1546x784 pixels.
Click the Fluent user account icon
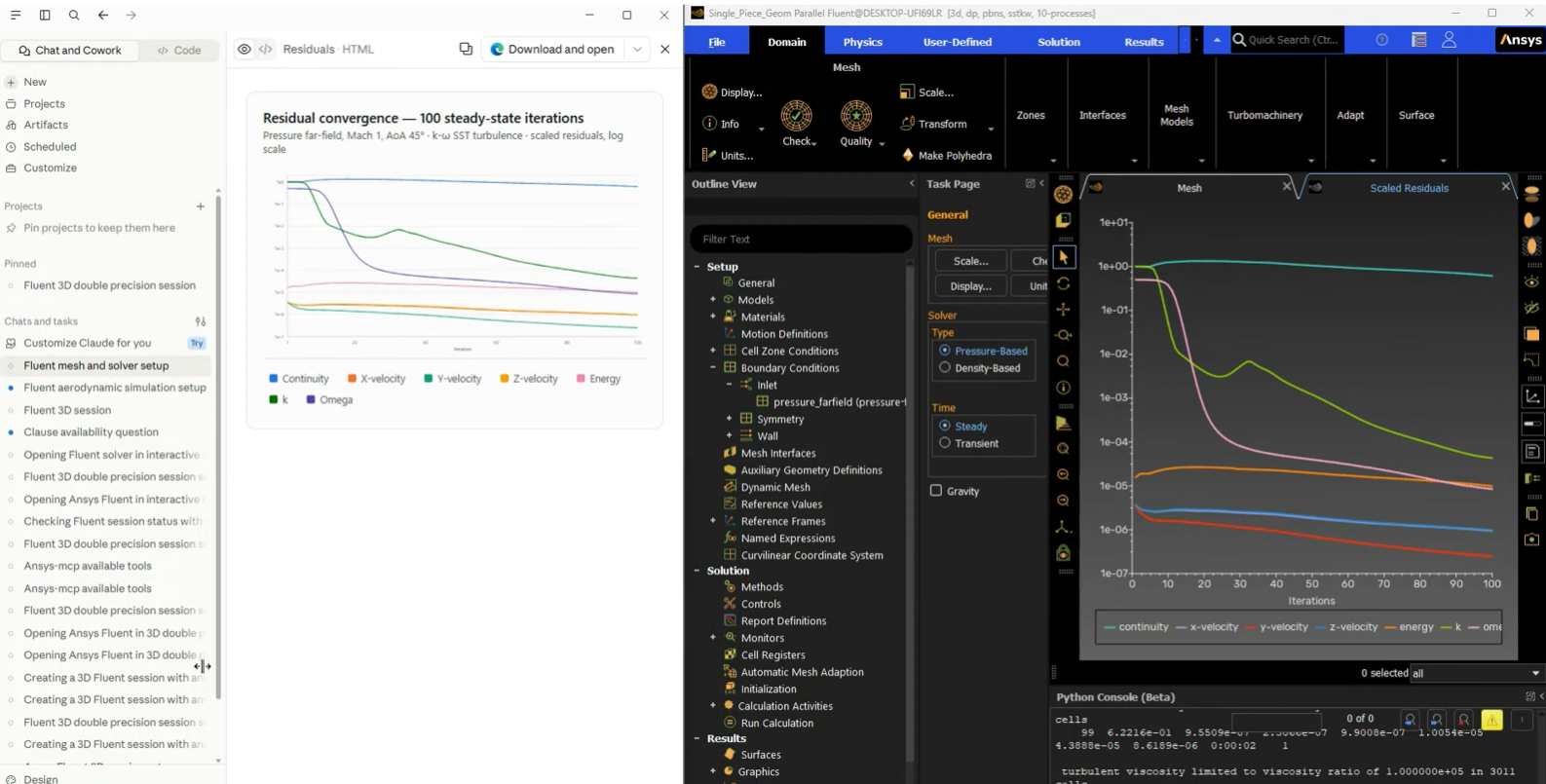pyautogui.click(x=1449, y=40)
